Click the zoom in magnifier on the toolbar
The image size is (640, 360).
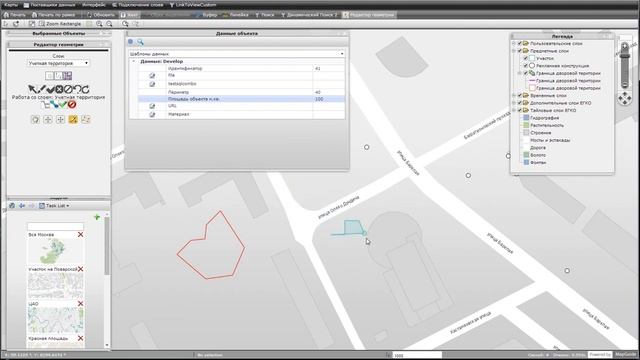pyautogui.click(x=99, y=24)
